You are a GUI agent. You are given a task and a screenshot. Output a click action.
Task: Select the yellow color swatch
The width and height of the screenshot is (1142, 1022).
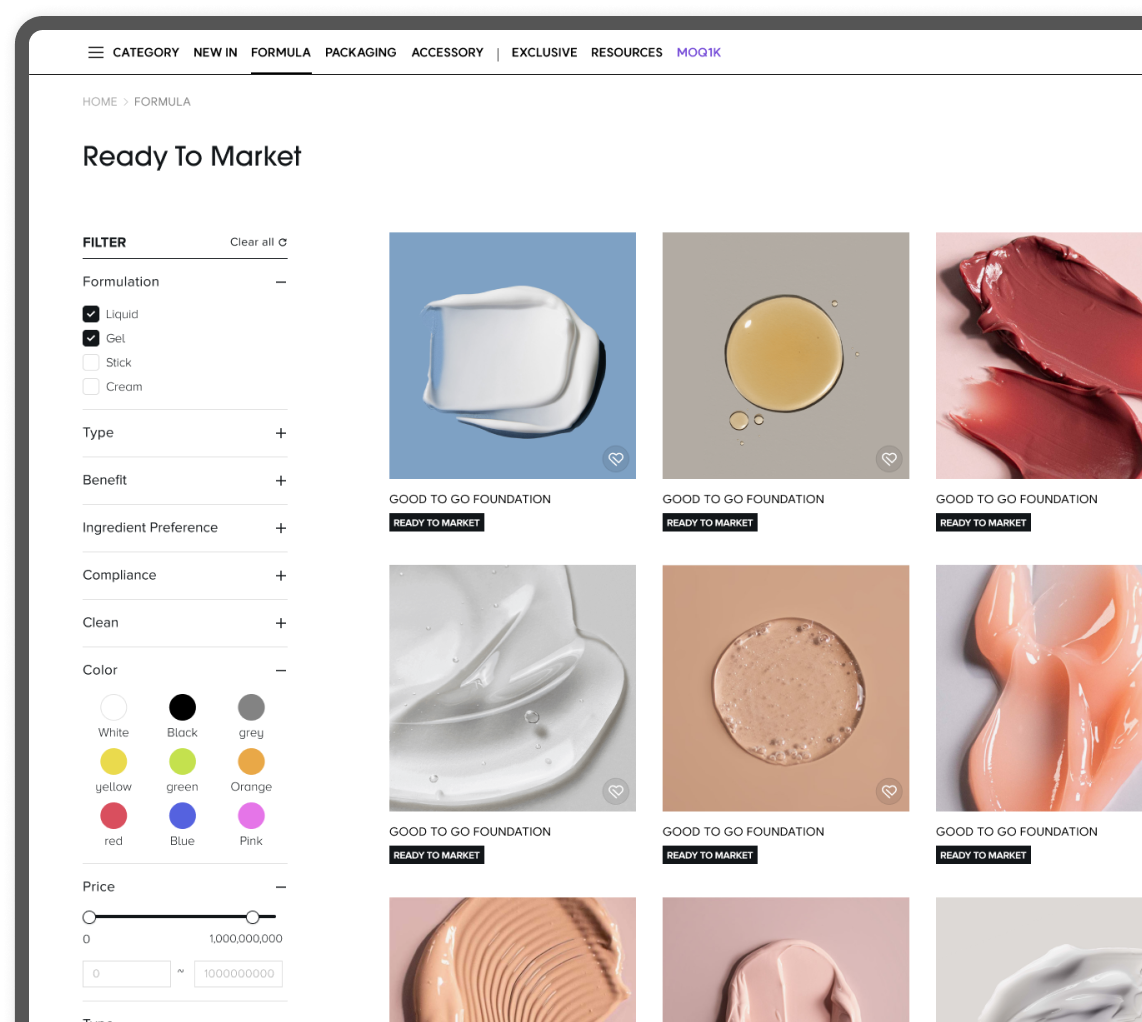[114, 762]
